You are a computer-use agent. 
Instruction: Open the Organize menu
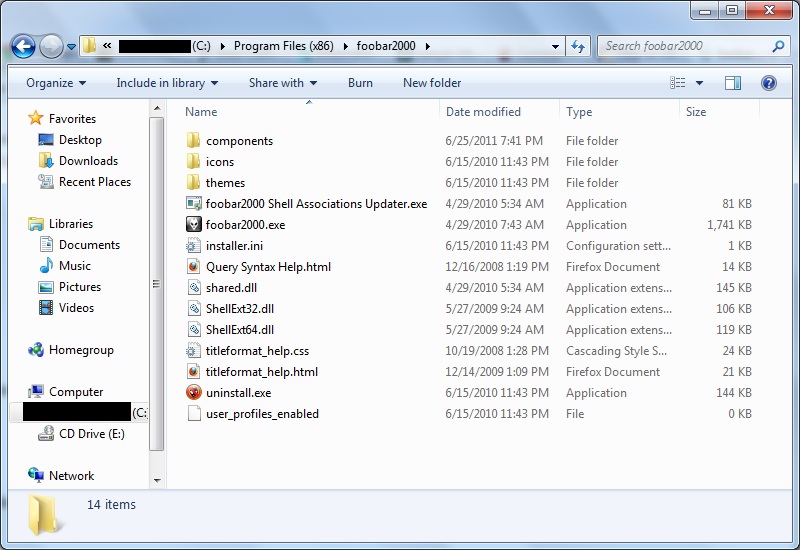click(x=56, y=83)
